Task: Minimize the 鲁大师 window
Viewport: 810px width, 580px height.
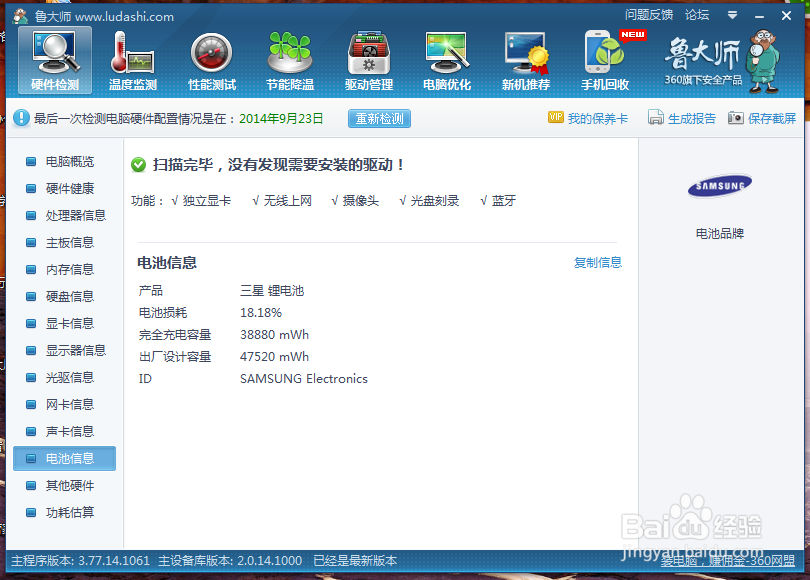Action: (759, 16)
